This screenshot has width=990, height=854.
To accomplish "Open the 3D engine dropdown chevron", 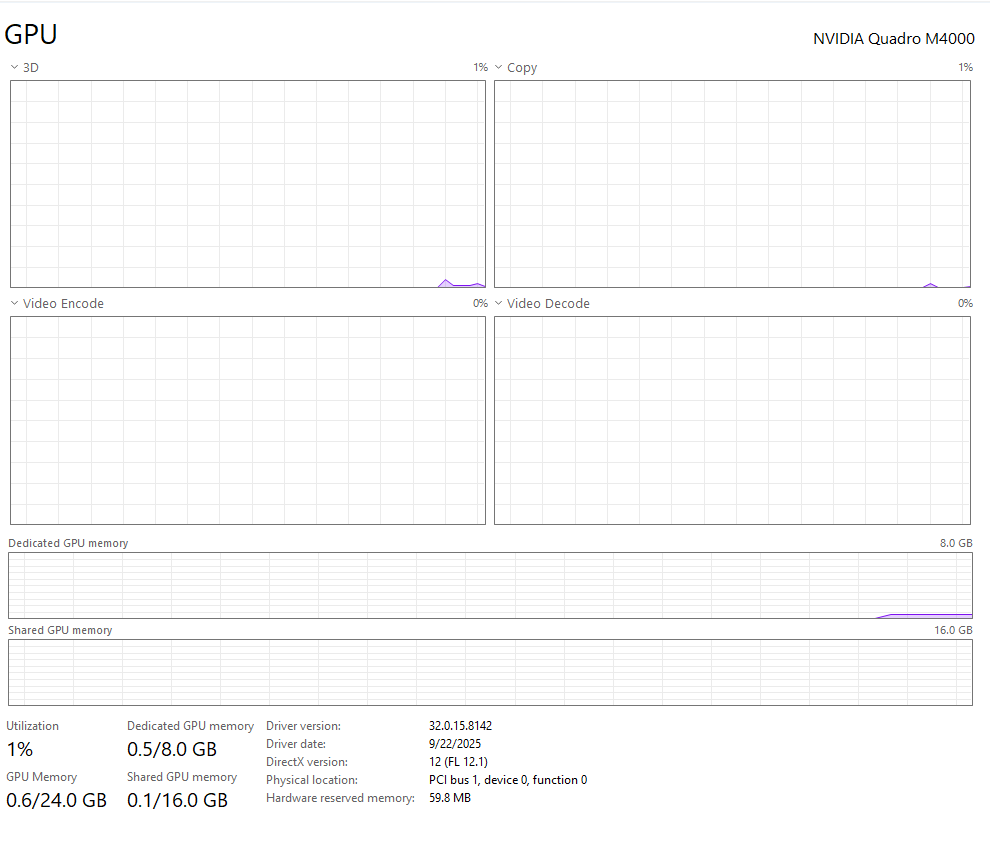I will point(14,68).
